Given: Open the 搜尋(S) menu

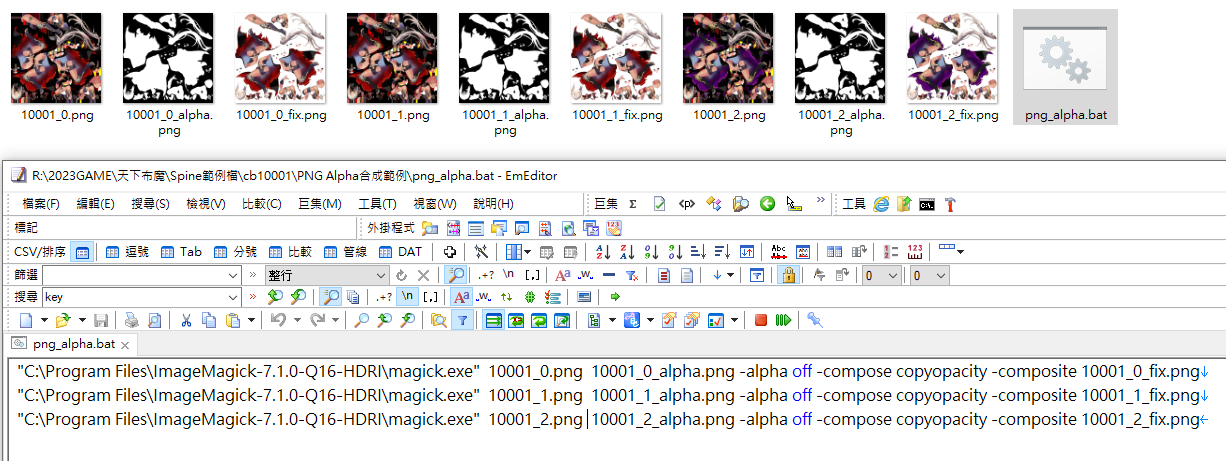Looking at the screenshot, I should [150, 204].
